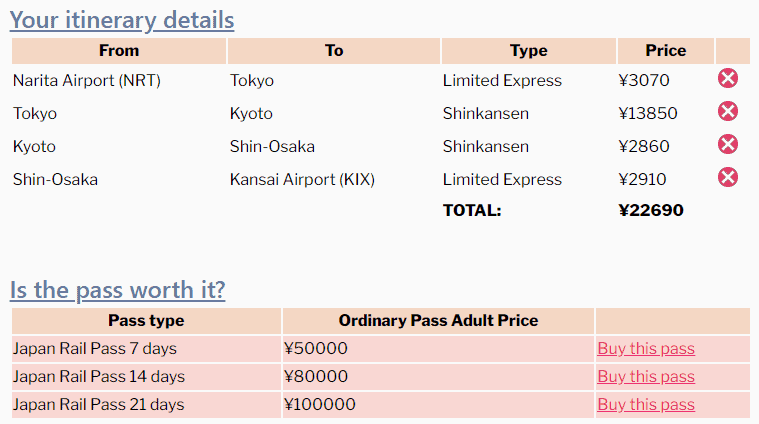Click the From column header

point(119,51)
